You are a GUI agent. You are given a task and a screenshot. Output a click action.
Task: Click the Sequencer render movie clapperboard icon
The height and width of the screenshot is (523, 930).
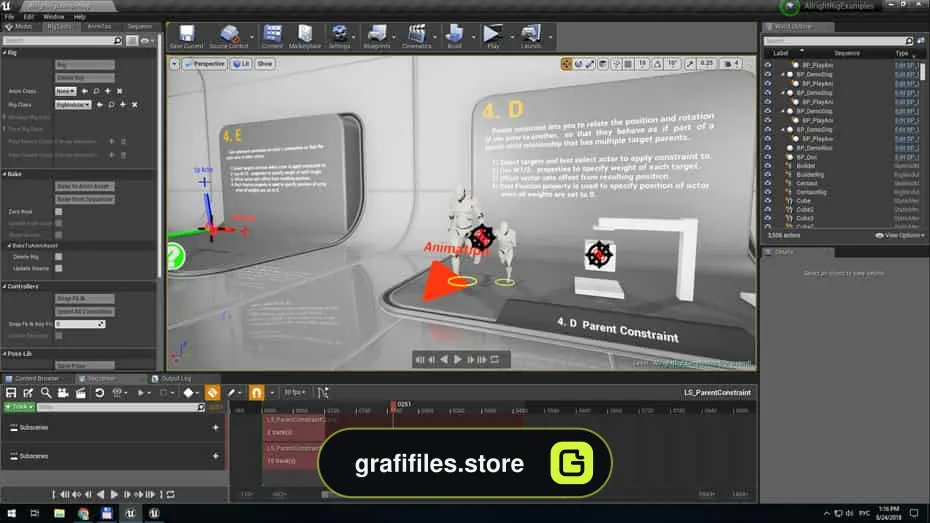click(81, 393)
